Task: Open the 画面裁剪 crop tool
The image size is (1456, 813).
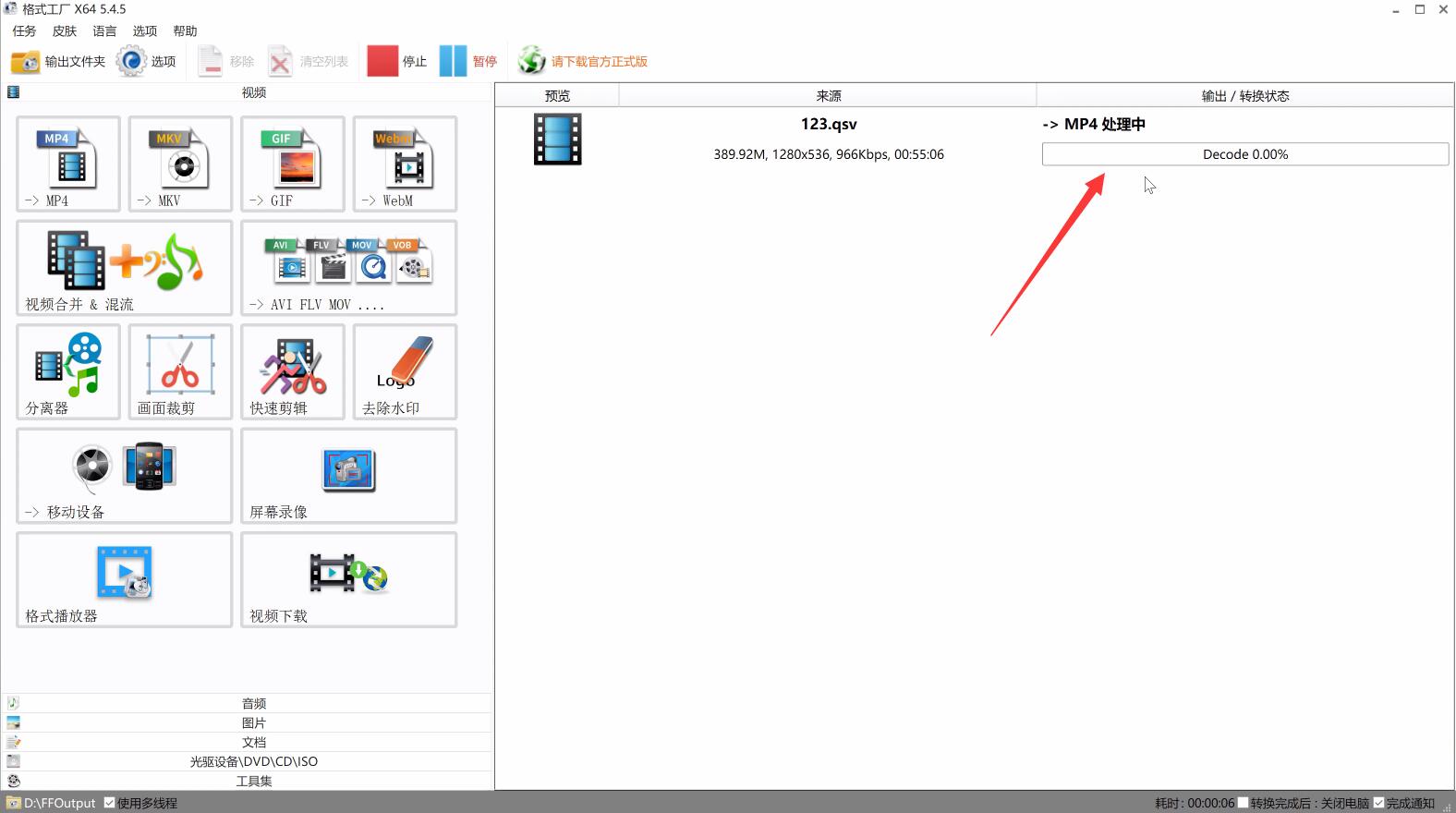Action: [x=180, y=371]
